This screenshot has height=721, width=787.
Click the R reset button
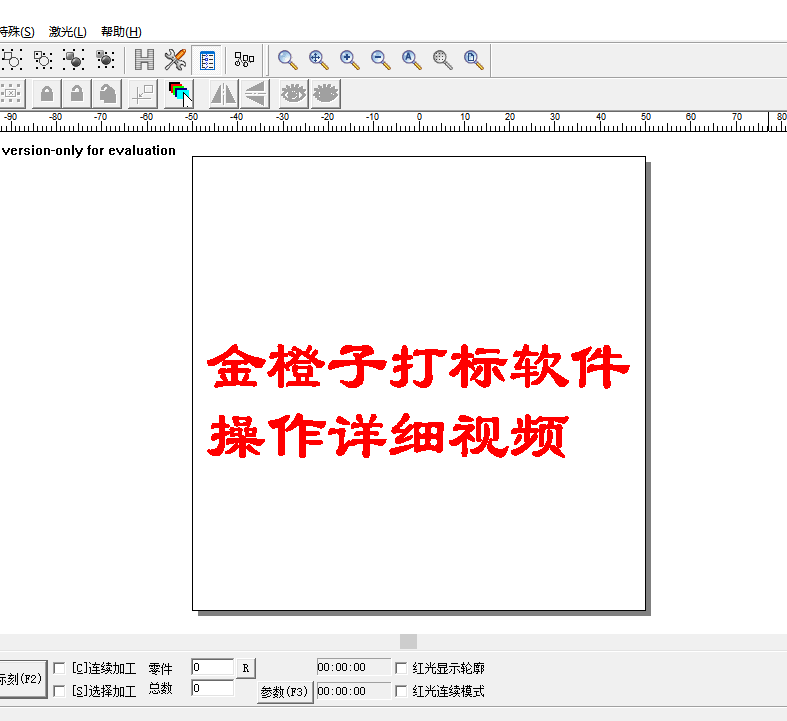[246, 668]
